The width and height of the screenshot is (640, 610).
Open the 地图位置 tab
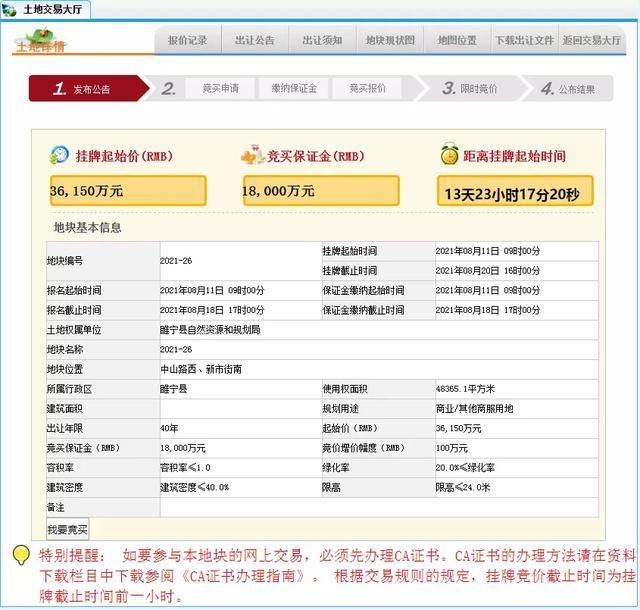pos(457,40)
